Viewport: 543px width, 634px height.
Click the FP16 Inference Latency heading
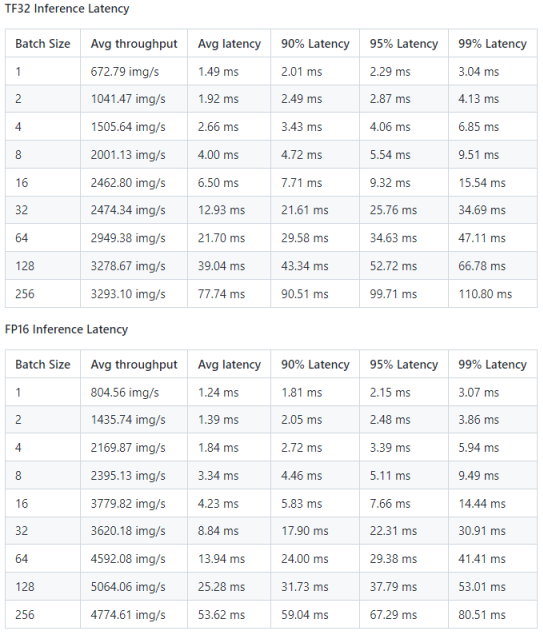tap(66, 329)
